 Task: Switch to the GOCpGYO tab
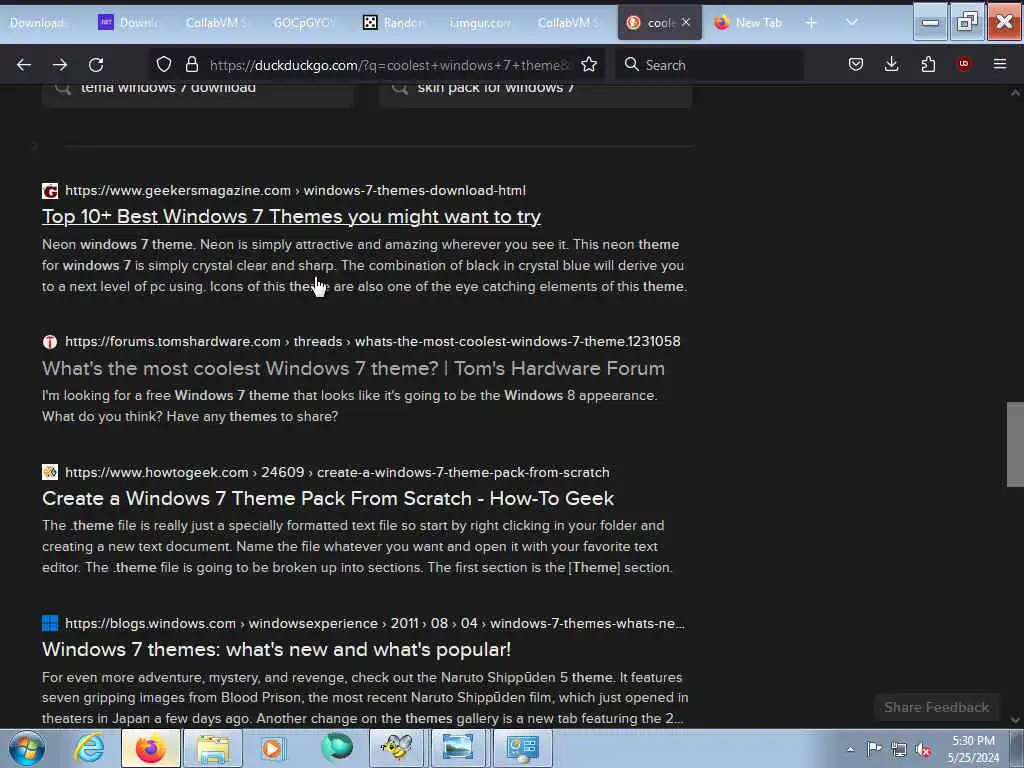click(302, 23)
